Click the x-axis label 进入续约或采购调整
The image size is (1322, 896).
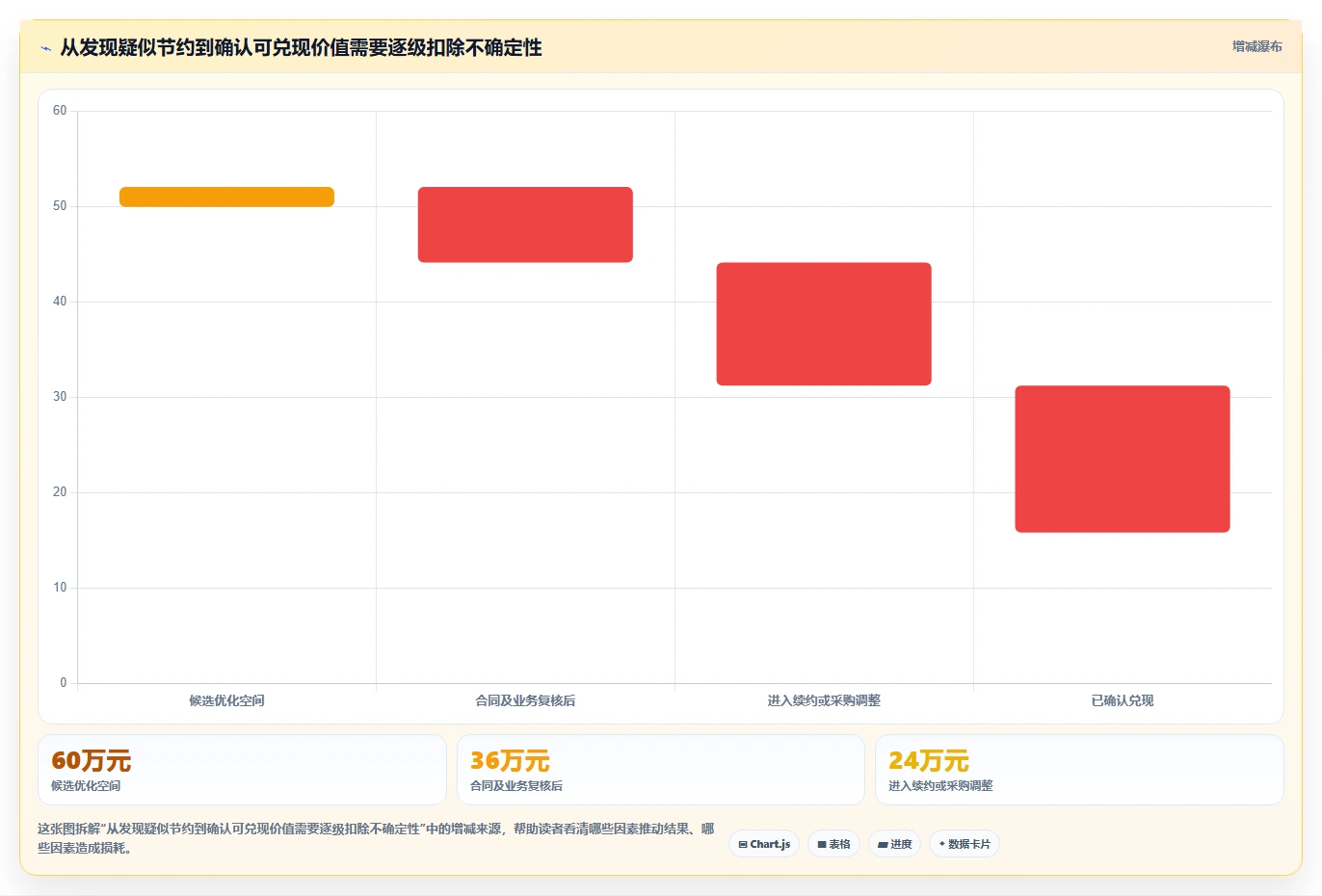click(x=824, y=700)
